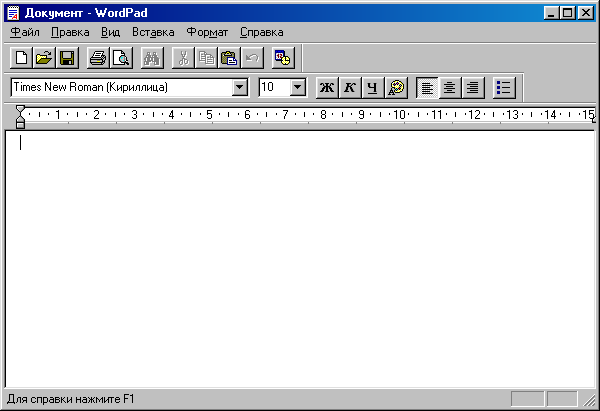Click the left indent marker below the ruler
Viewport: 600px width, 411px height.
pos(20,125)
